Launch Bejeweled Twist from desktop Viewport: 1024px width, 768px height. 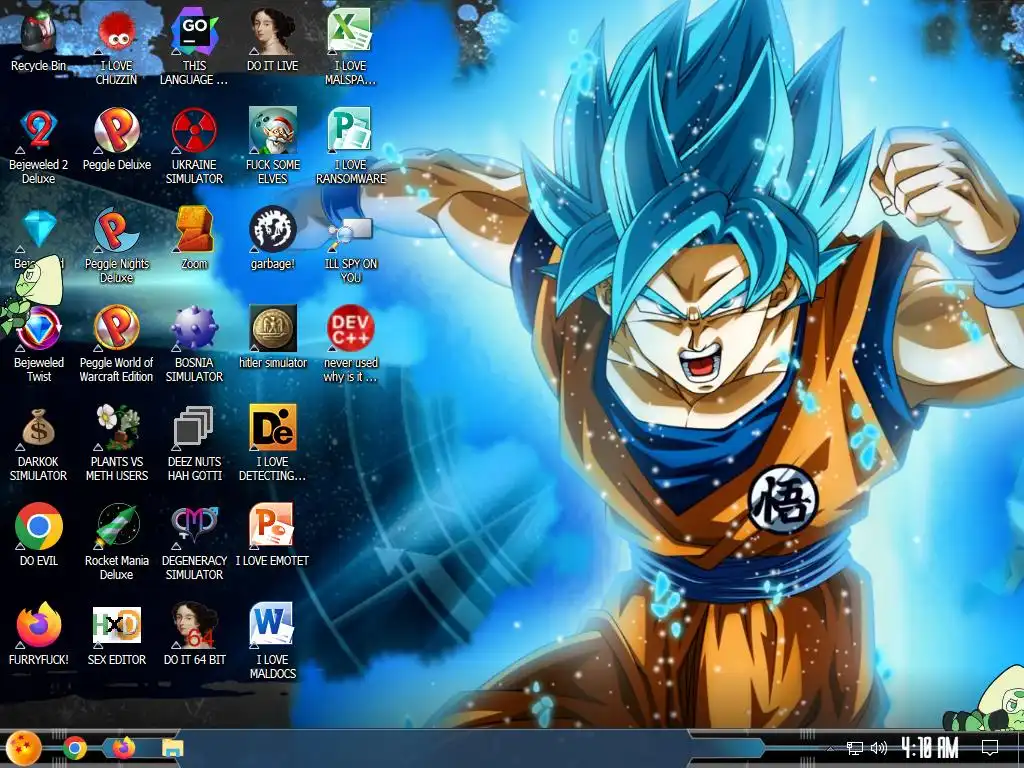(39, 328)
